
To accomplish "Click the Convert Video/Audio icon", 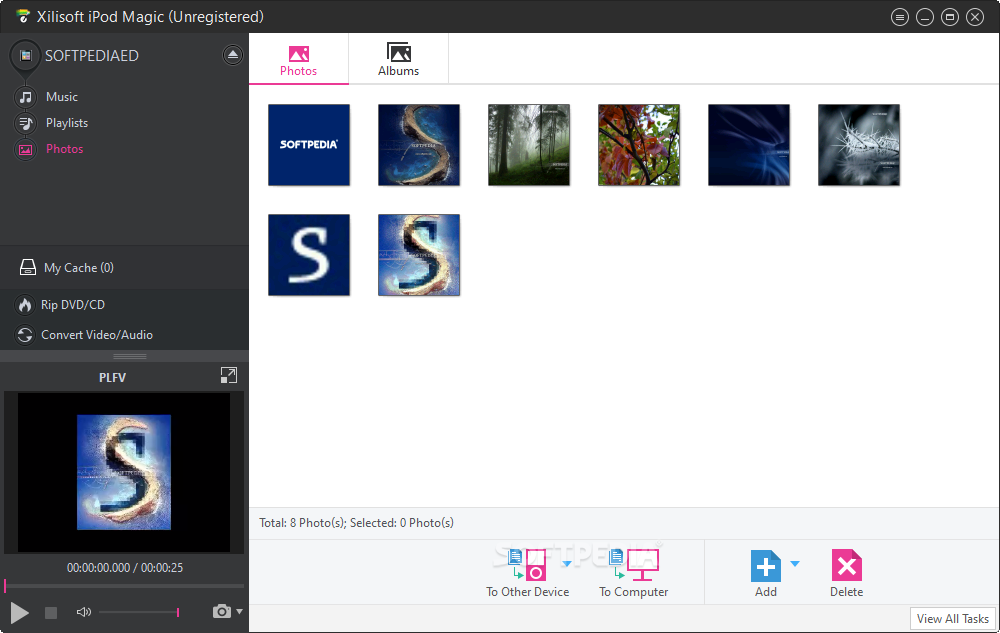I will coord(25,335).
